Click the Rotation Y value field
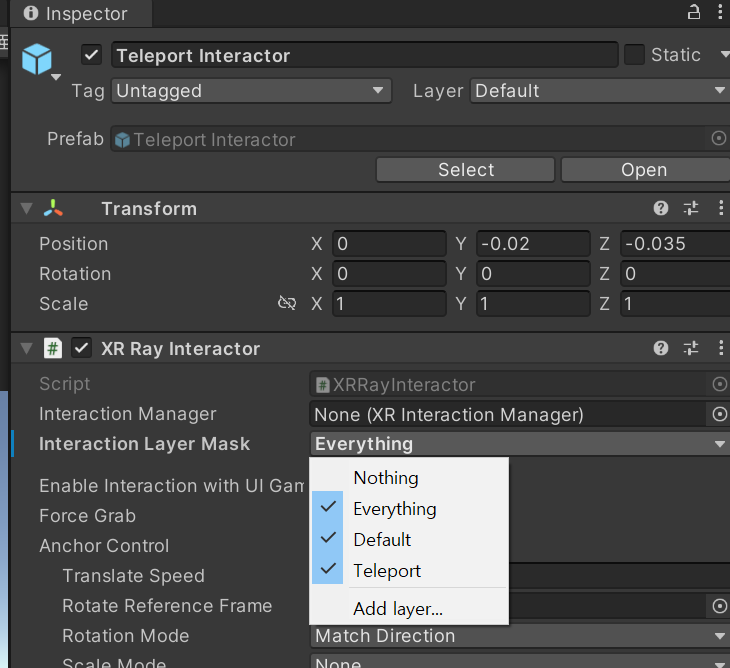Viewport: 730px width, 668px height. [533, 273]
